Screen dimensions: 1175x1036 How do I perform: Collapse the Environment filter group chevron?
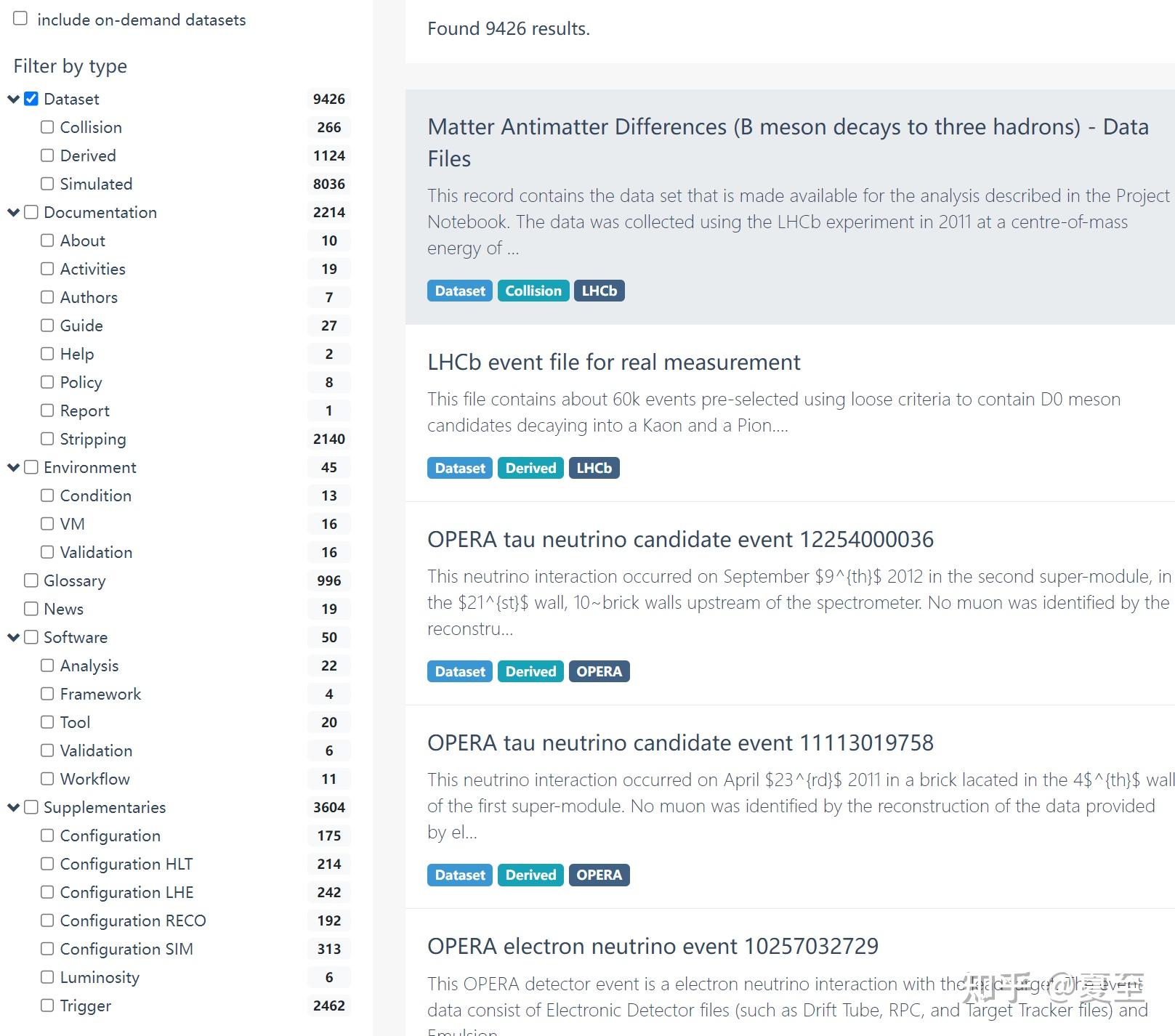13,467
